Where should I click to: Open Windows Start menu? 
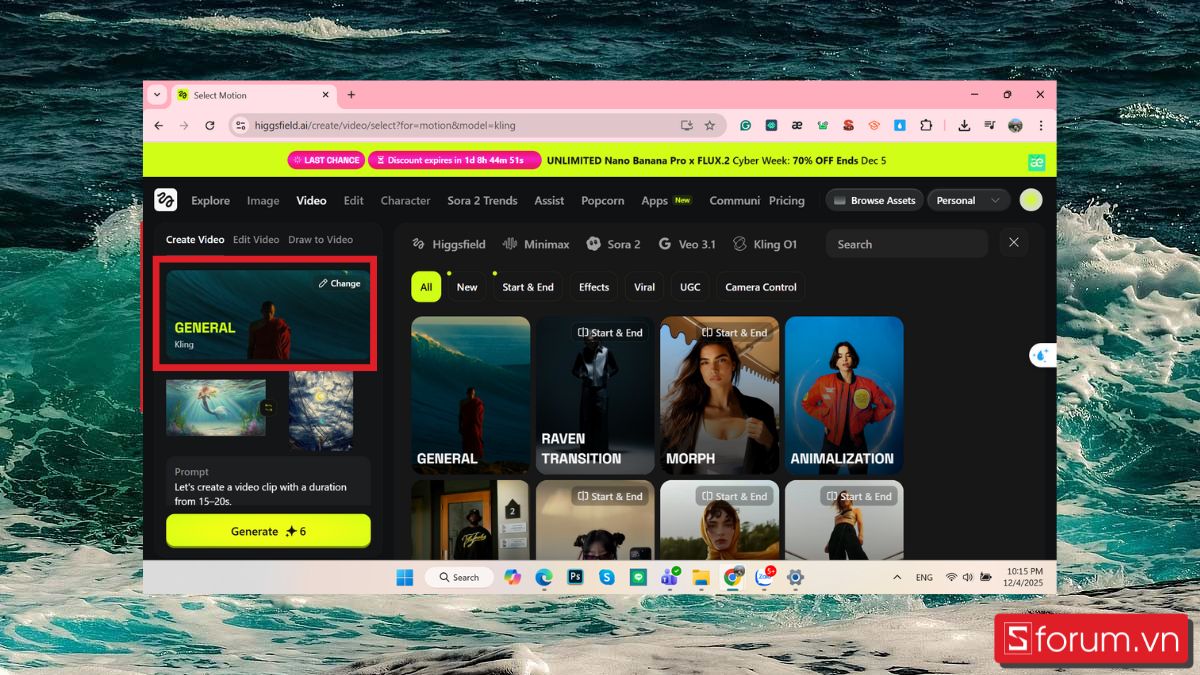point(405,577)
